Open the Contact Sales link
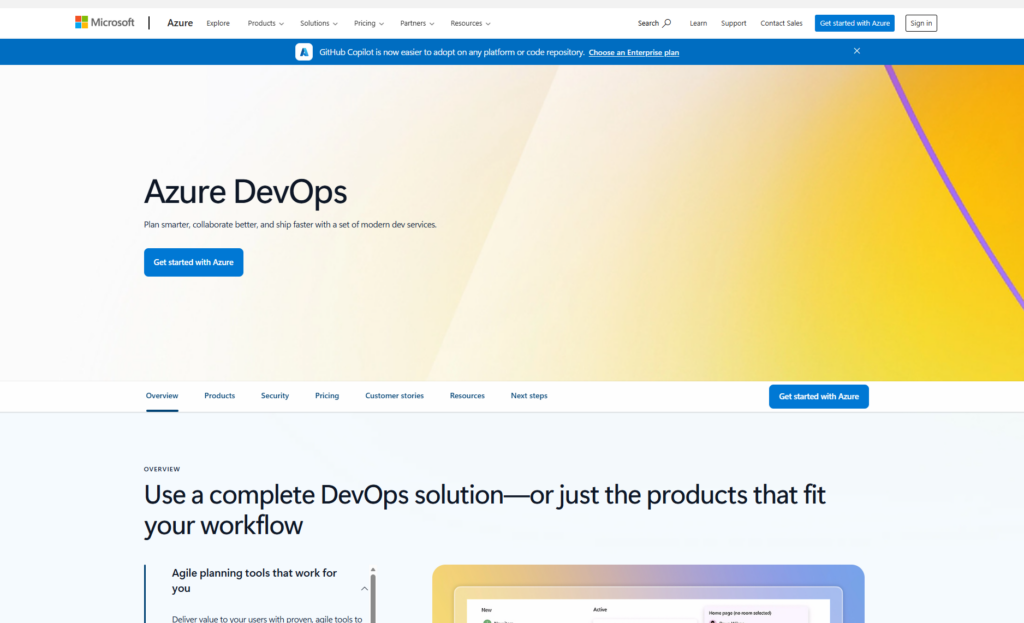This screenshot has width=1024, height=623. [780, 23]
